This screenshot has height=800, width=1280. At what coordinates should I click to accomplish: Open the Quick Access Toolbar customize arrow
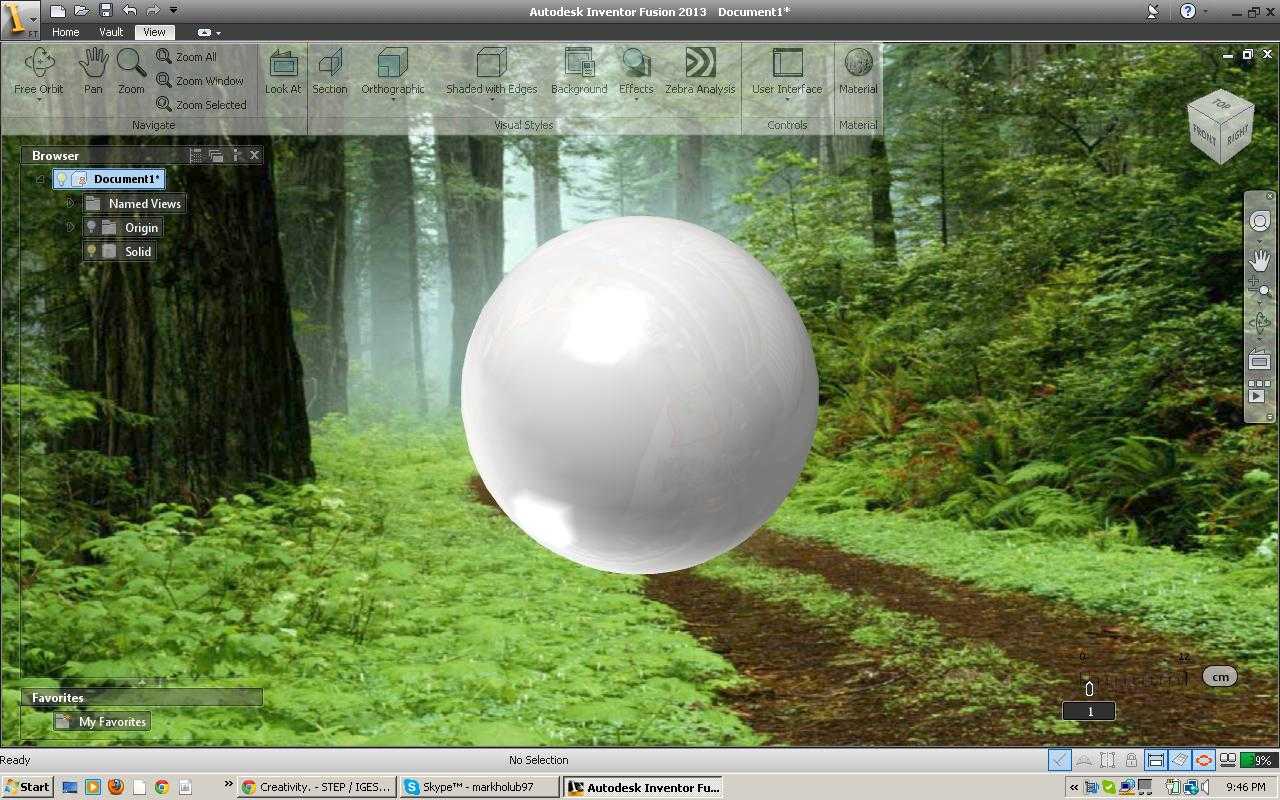[x=174, y=11]
